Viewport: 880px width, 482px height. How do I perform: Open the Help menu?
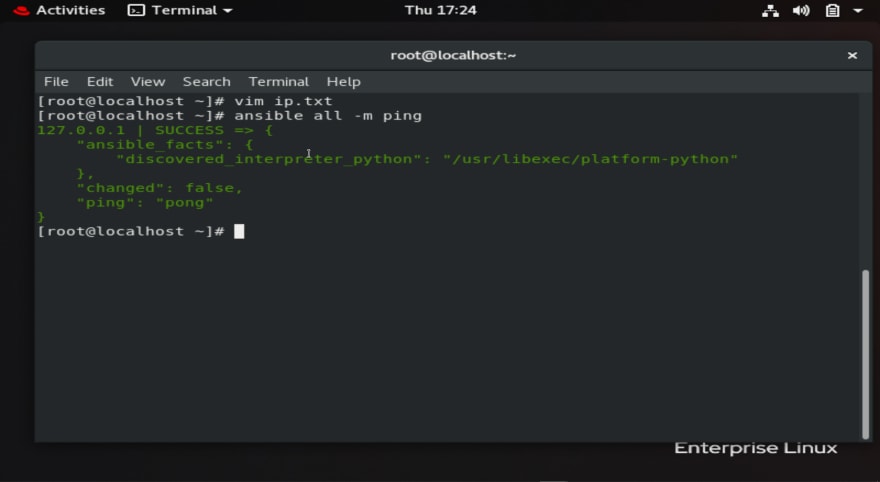(x=343, y=82)
